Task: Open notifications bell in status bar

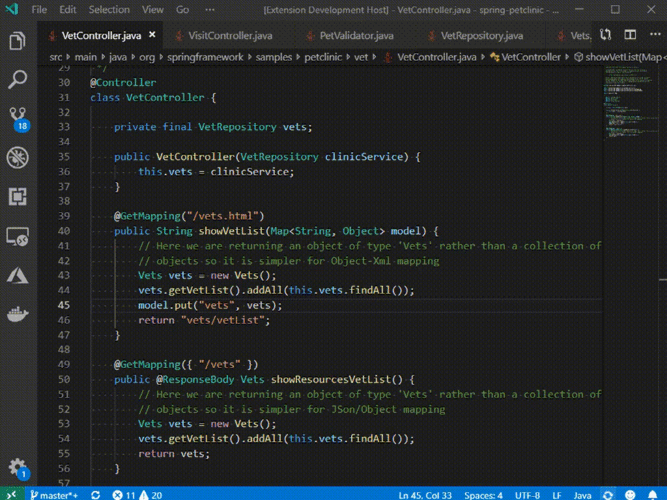Action: (x=653, y=494)
